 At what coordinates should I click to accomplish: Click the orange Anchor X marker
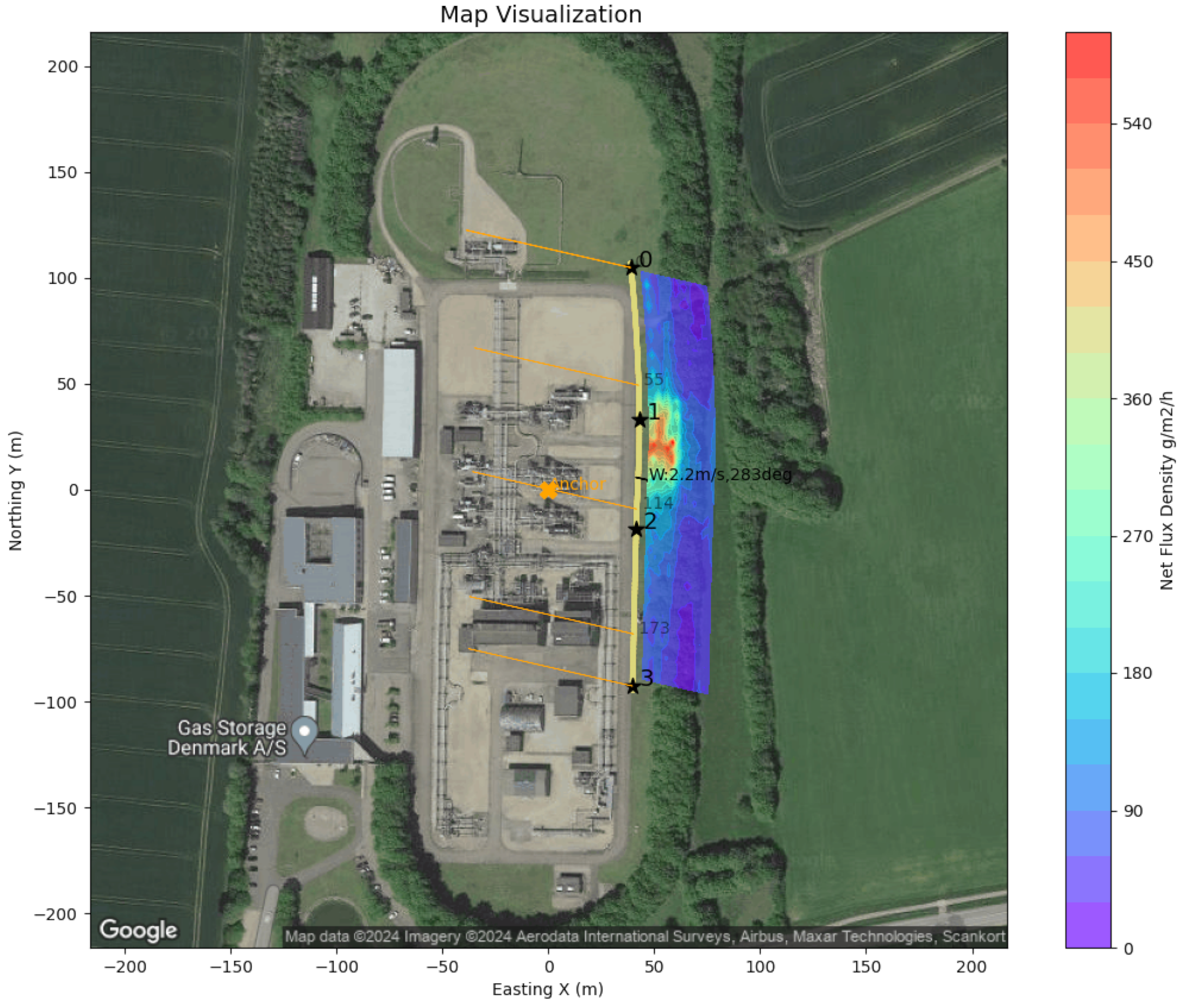click(x=548, y=490)
